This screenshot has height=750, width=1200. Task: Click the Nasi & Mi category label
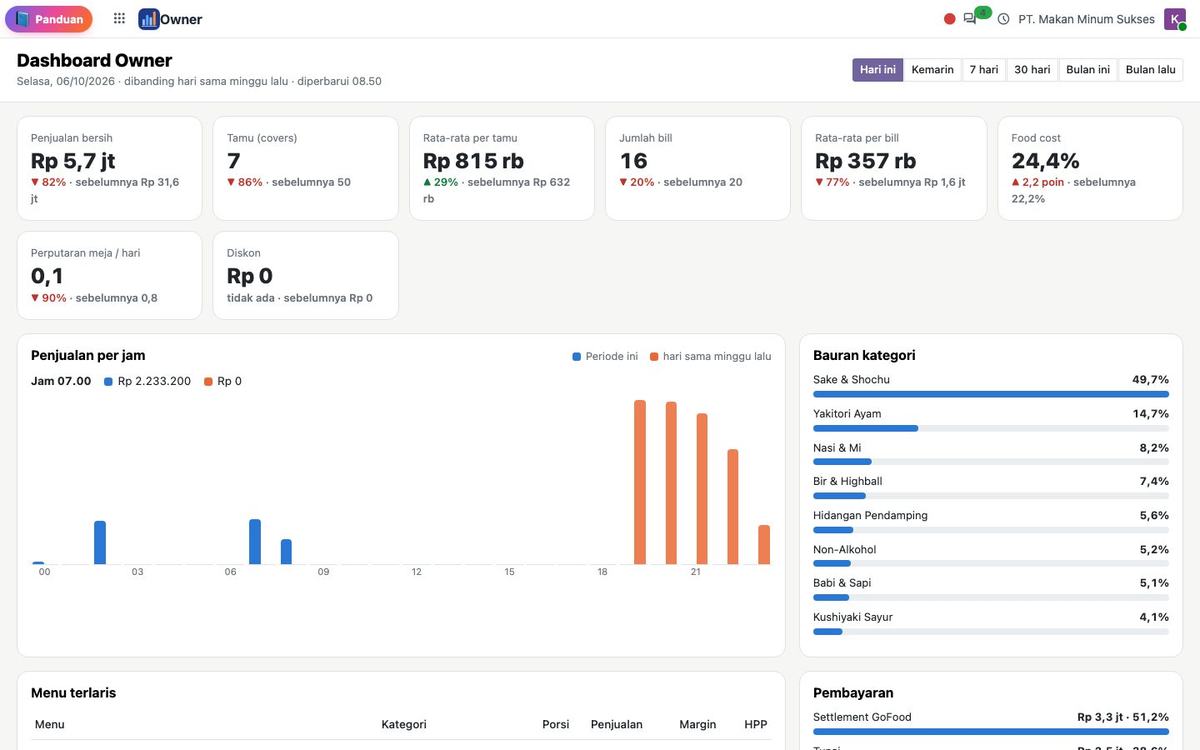pos(837,448)
